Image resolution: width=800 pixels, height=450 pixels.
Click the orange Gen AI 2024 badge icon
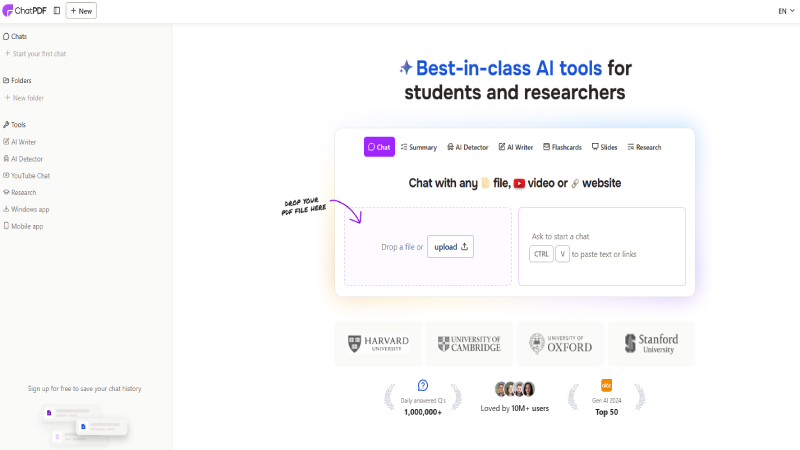click(x=607, y=385)
